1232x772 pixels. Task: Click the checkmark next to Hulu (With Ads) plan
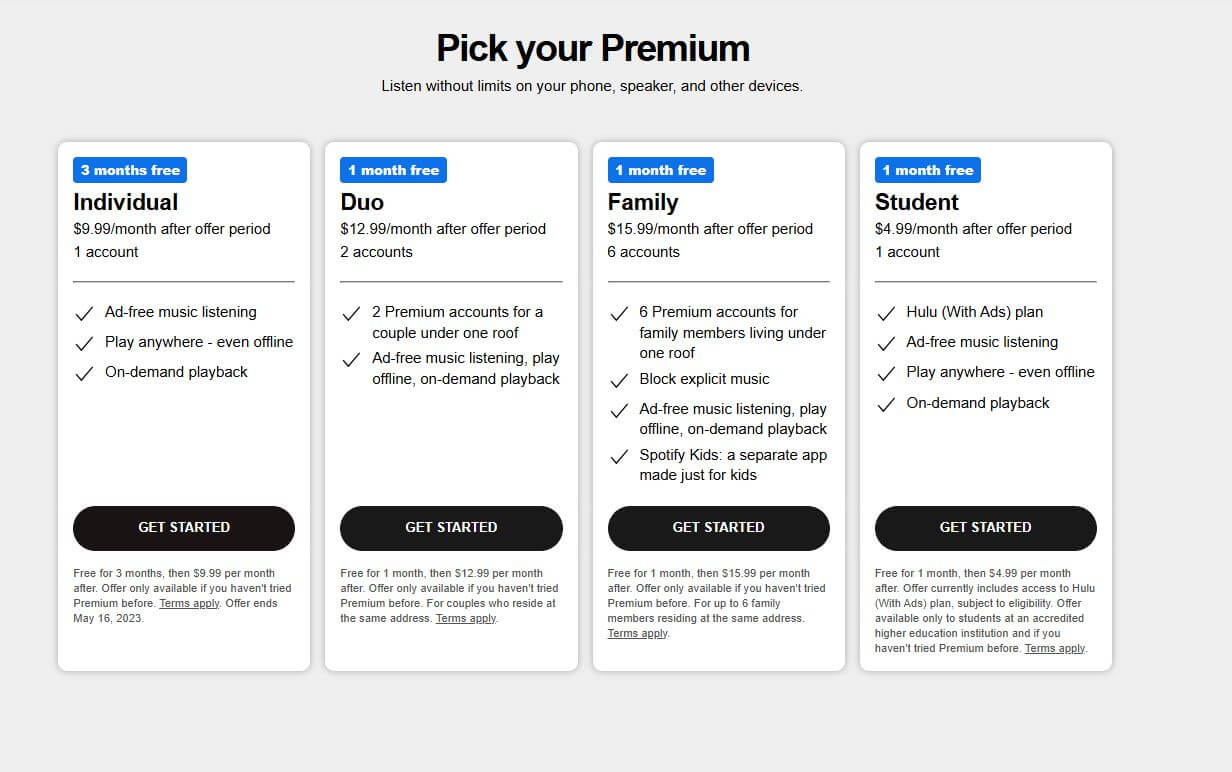[886, 312]
